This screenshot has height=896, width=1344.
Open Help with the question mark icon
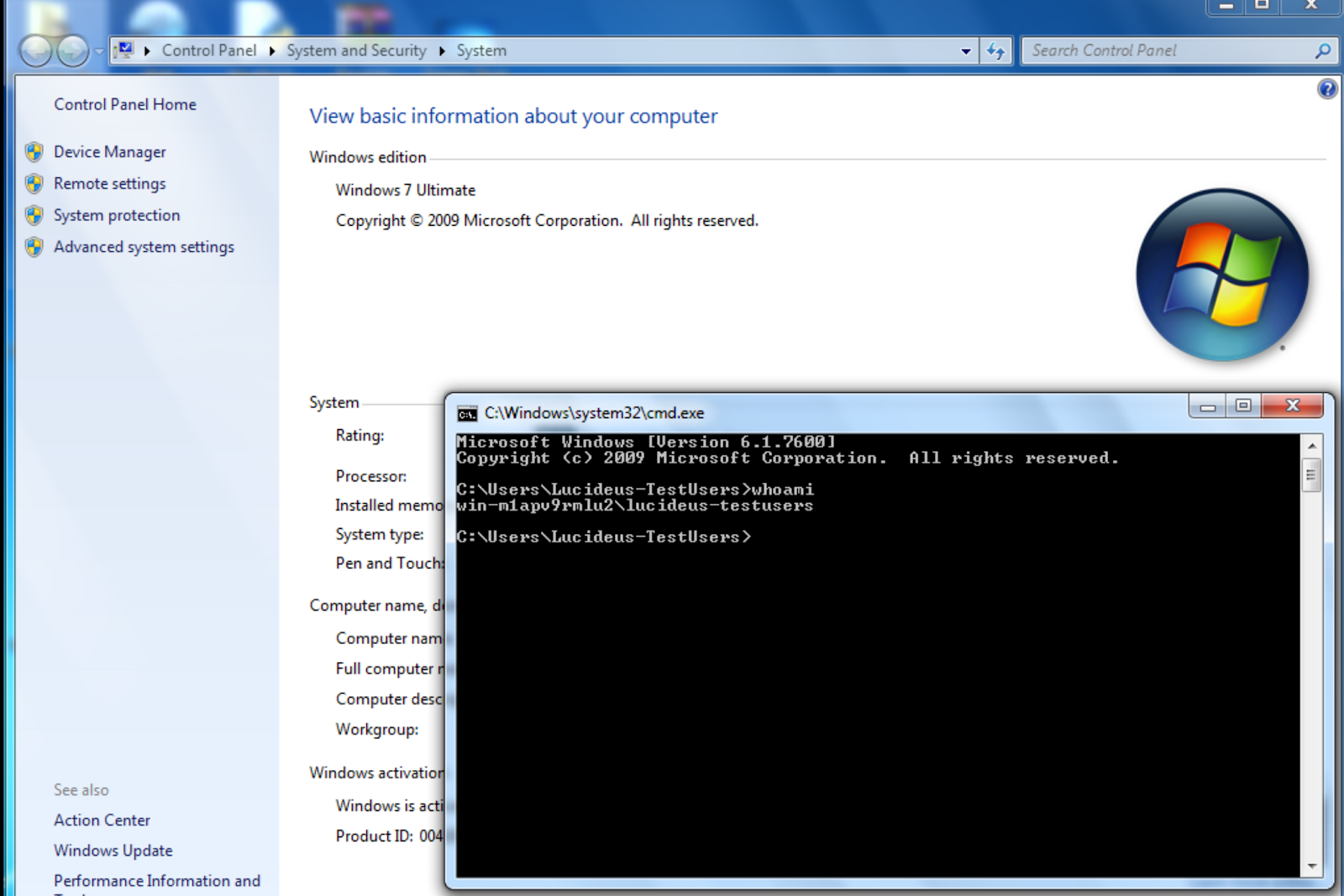tap(1327, 88)
